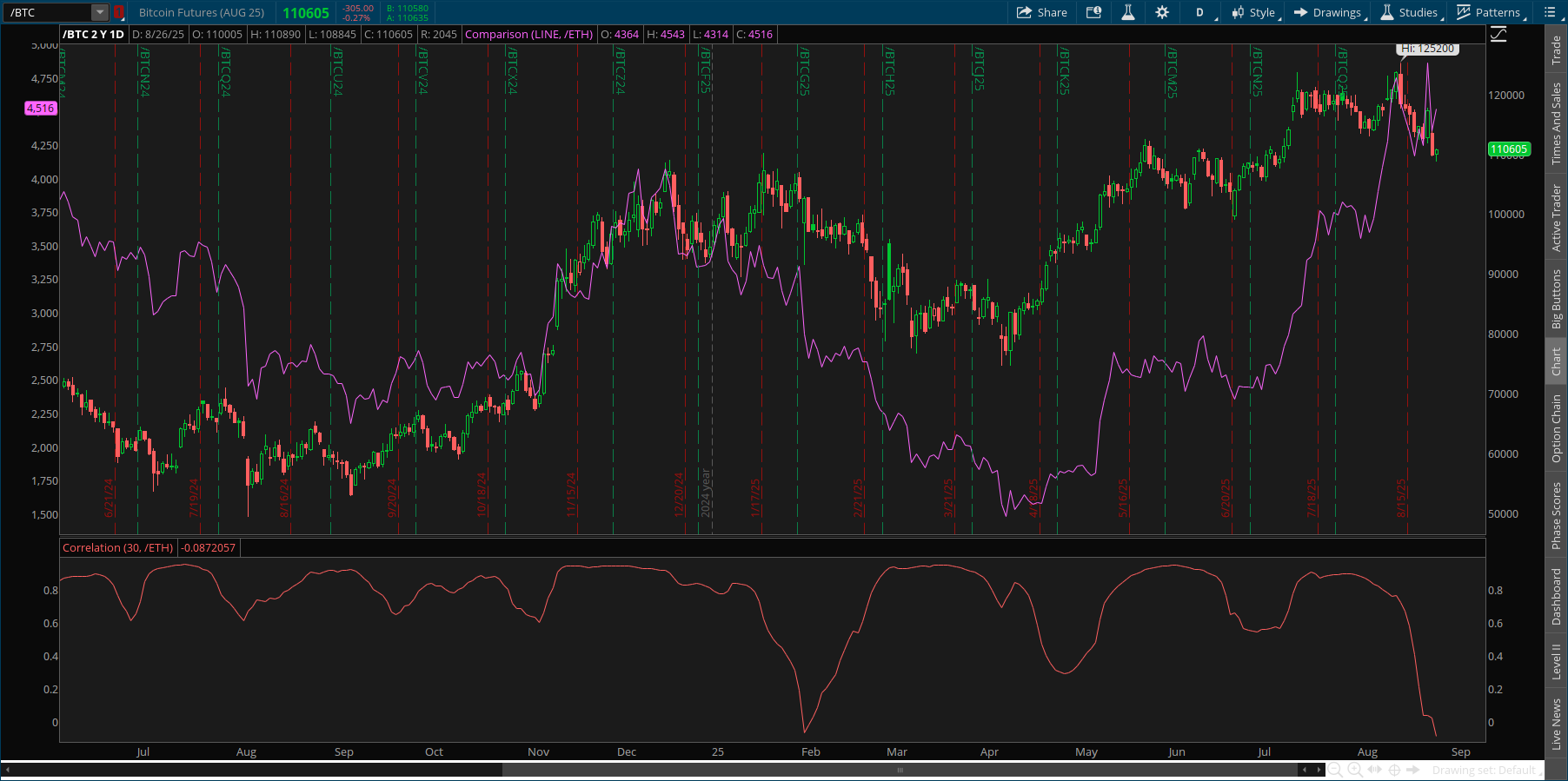Switch to the Phase Scores tab

[x=1557, y=515]
